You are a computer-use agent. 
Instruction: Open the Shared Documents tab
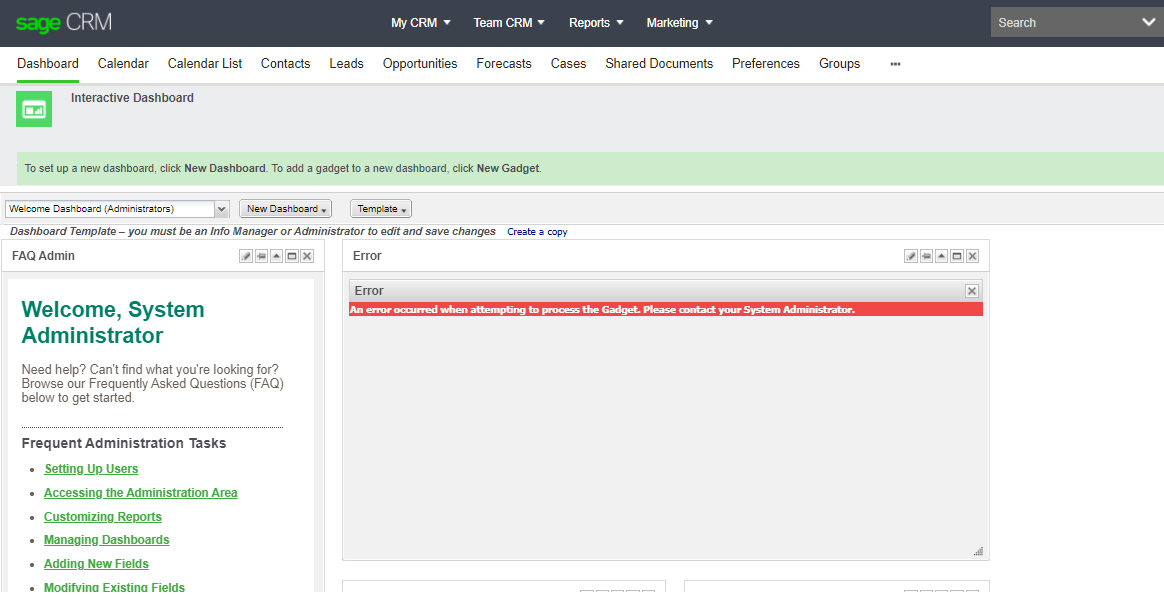tap(659, 64)
